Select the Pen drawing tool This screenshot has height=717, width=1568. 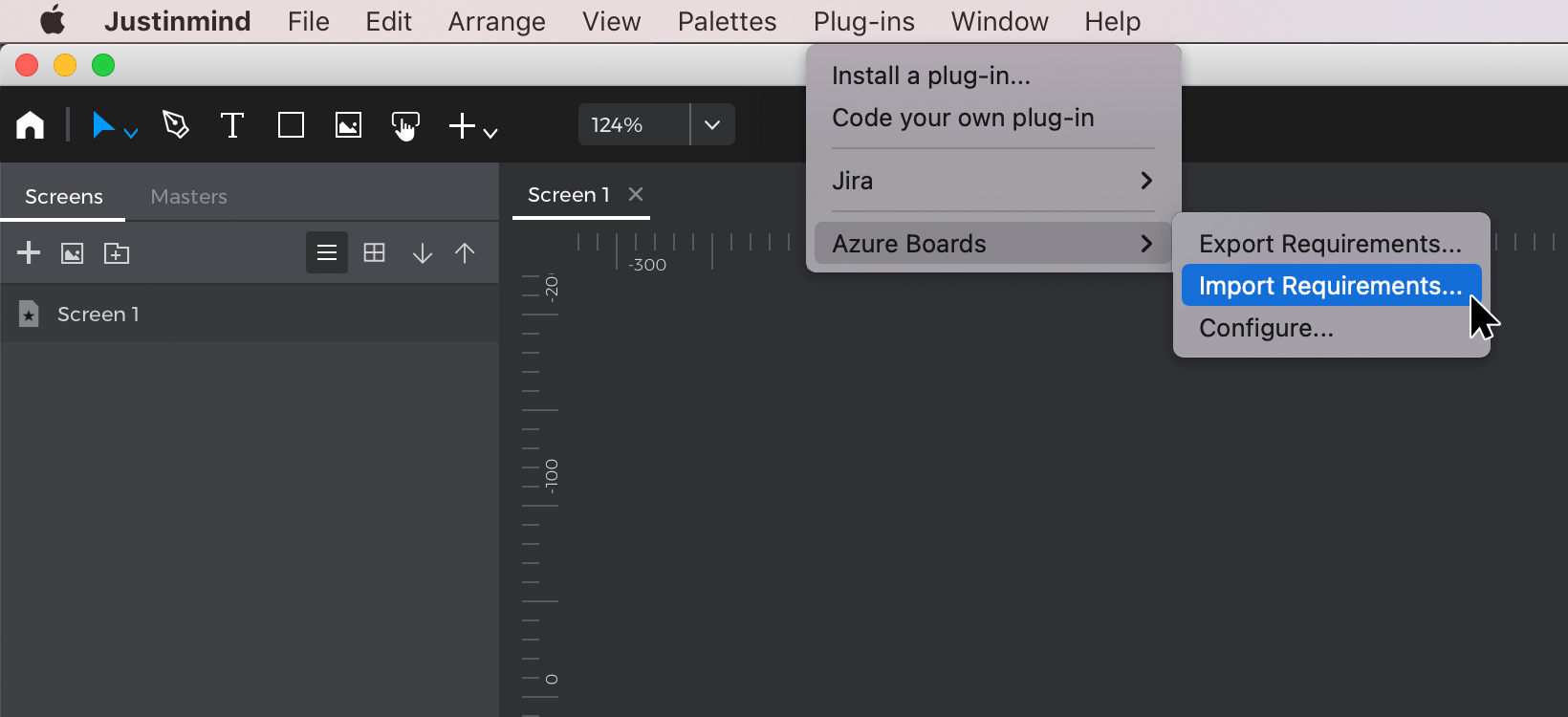[x=176, y=125]
